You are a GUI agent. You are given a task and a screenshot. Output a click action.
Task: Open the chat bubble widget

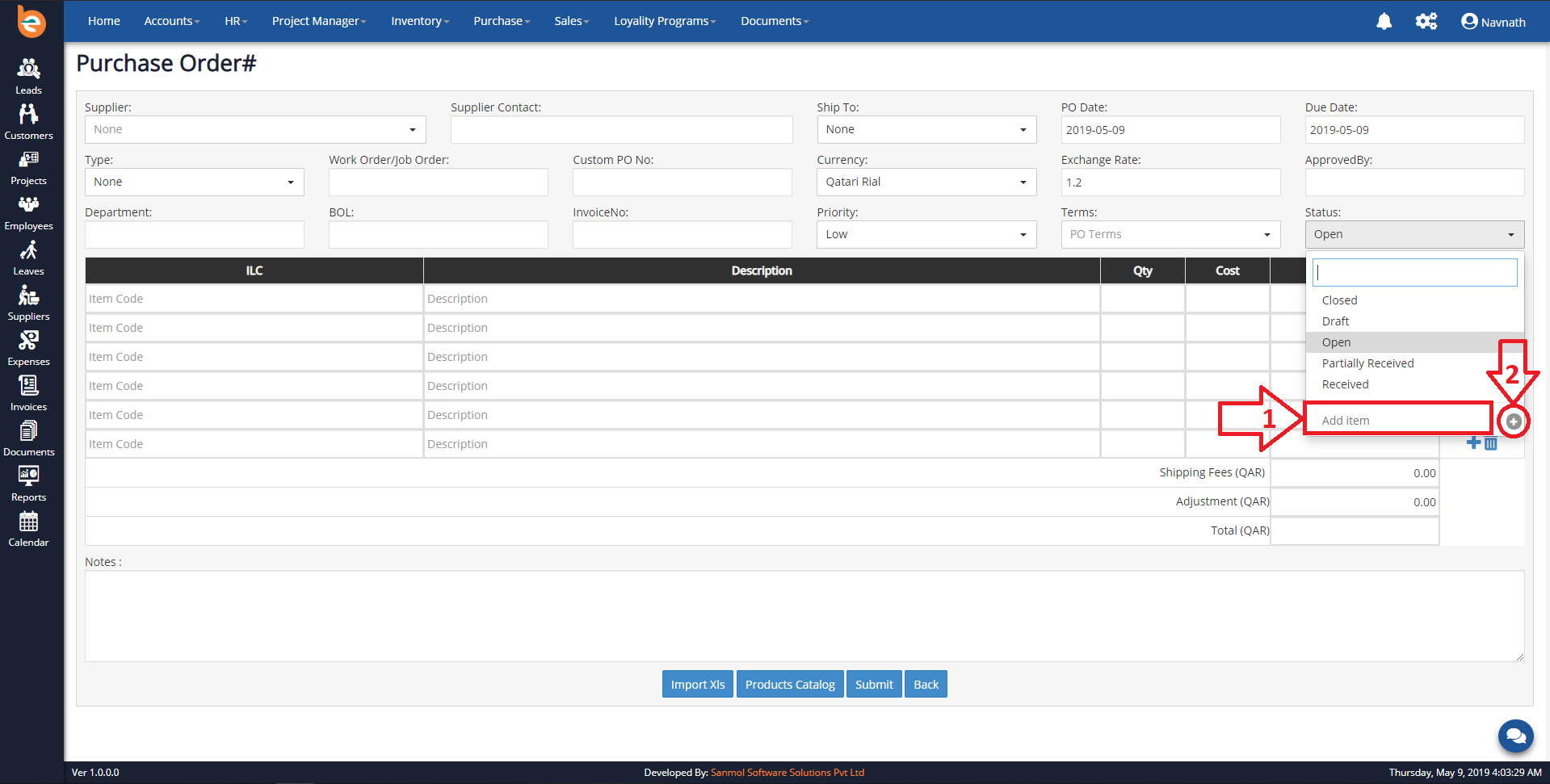[1515, 736]
